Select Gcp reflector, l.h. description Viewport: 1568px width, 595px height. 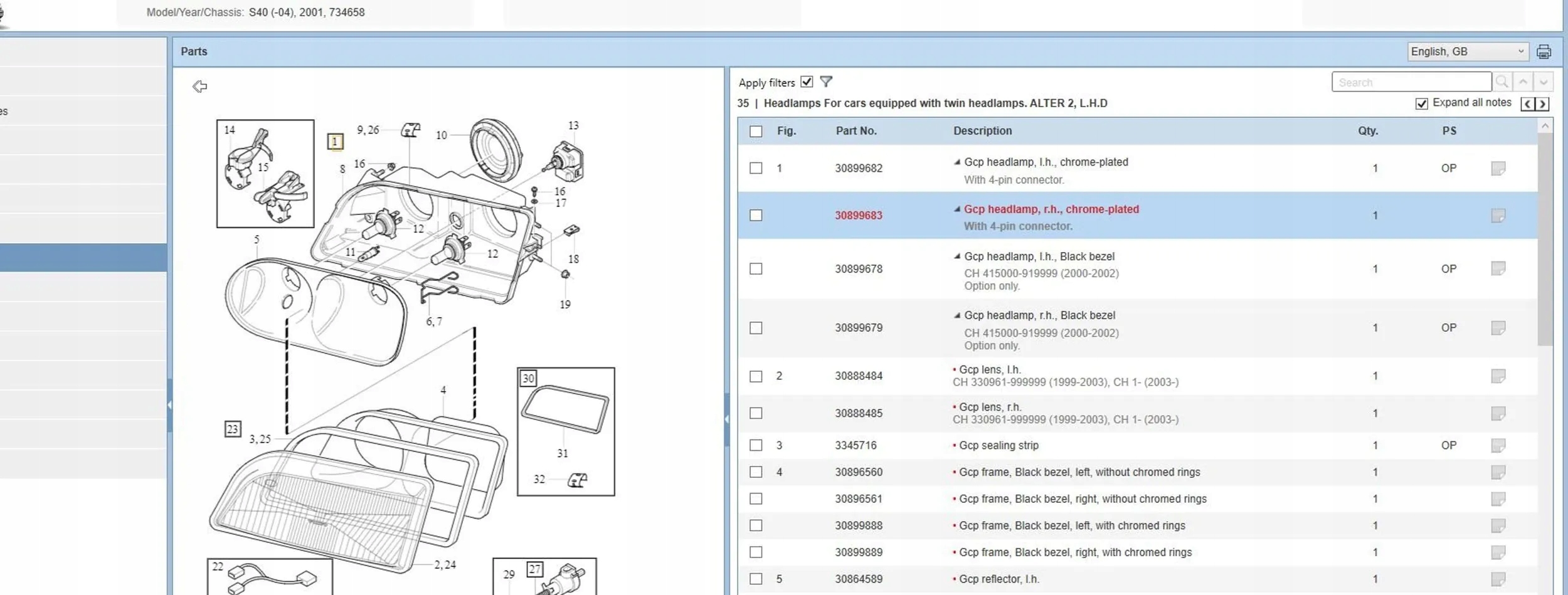coord(999,579)
